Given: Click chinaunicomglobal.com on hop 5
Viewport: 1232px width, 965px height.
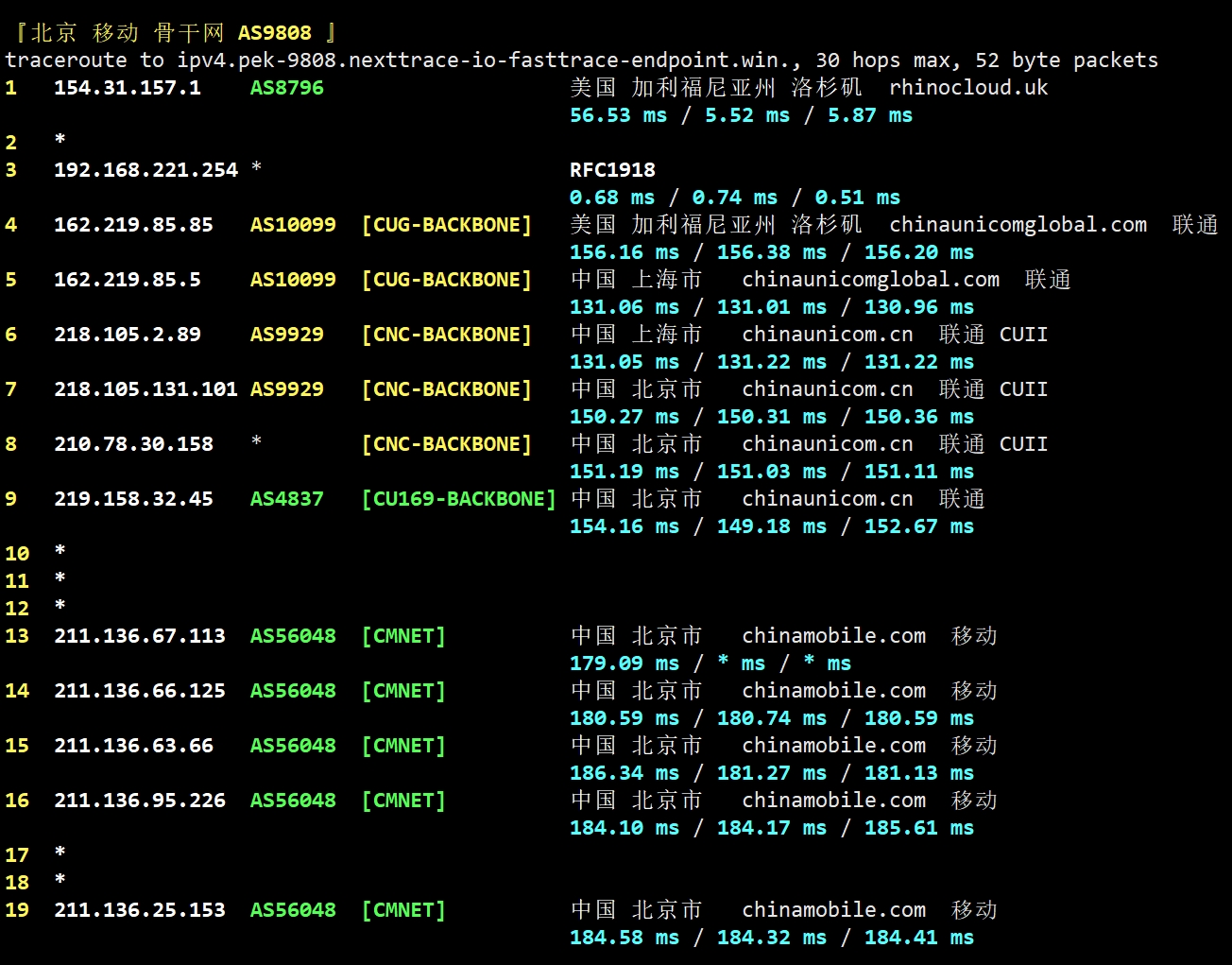Looking at the screenshot, I should pyautogui.click(x=870, y=280).
